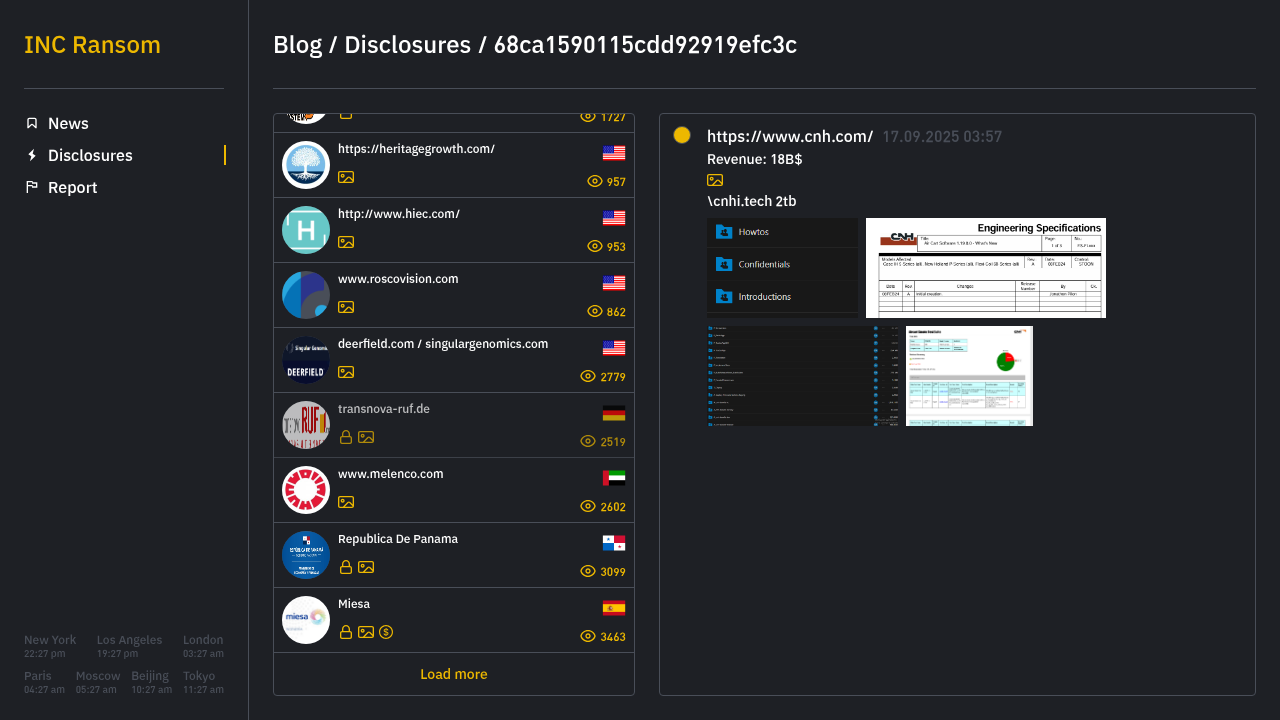This screenshot has height=720, width=1280.
Task: Click the INC Ransom logo title
Action: [x=92, y=45]
